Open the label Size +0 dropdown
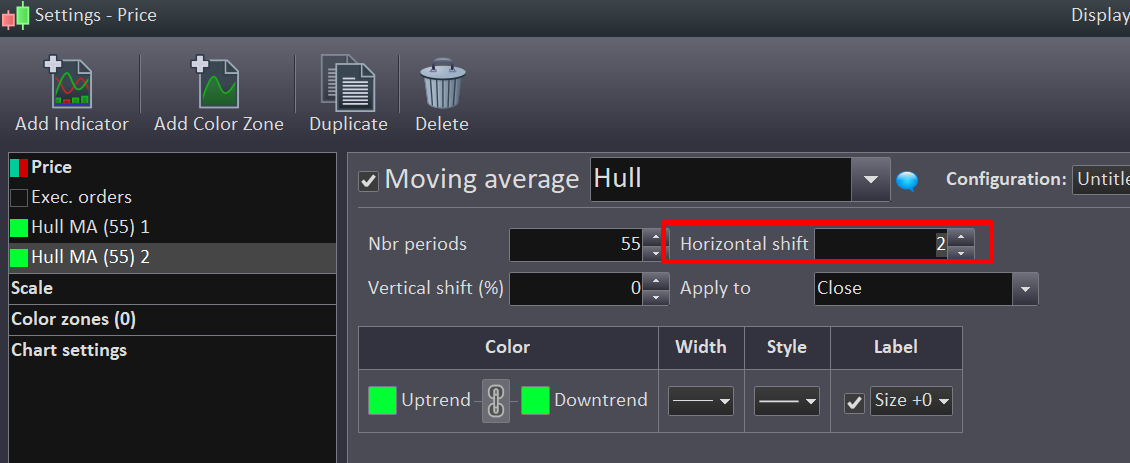This screenshot has width=1130, height=463. pyautogui.click(x=911, y=401)
